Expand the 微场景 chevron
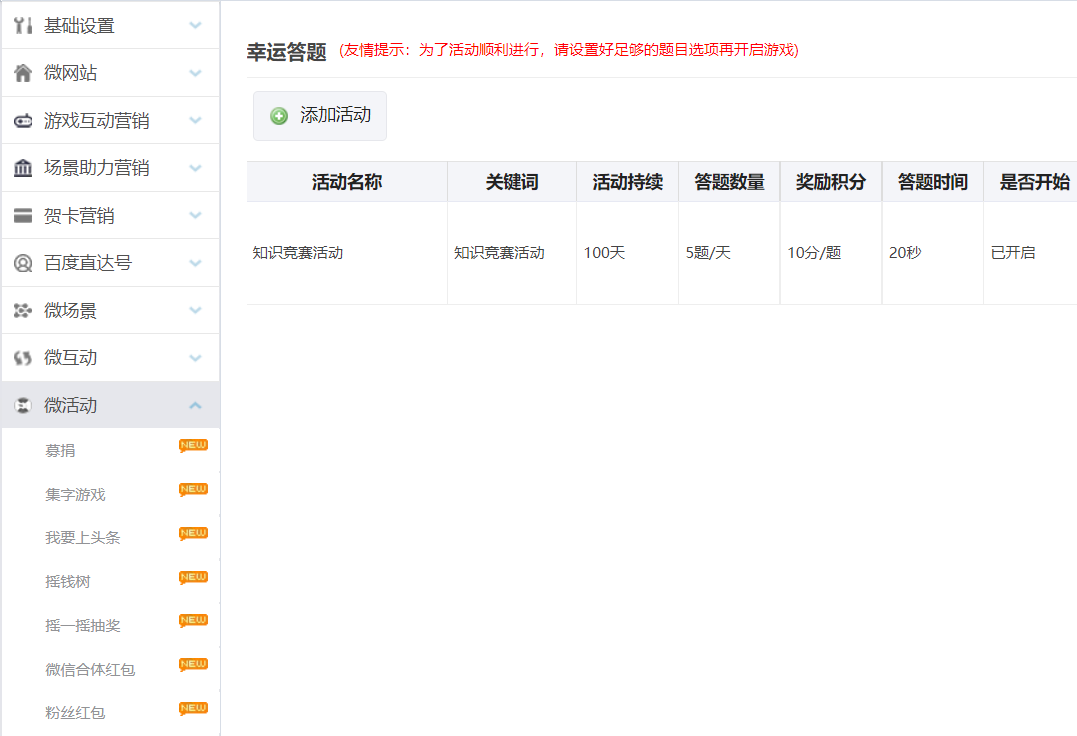This screenshot has width=1077, height=736. [195, 310]
